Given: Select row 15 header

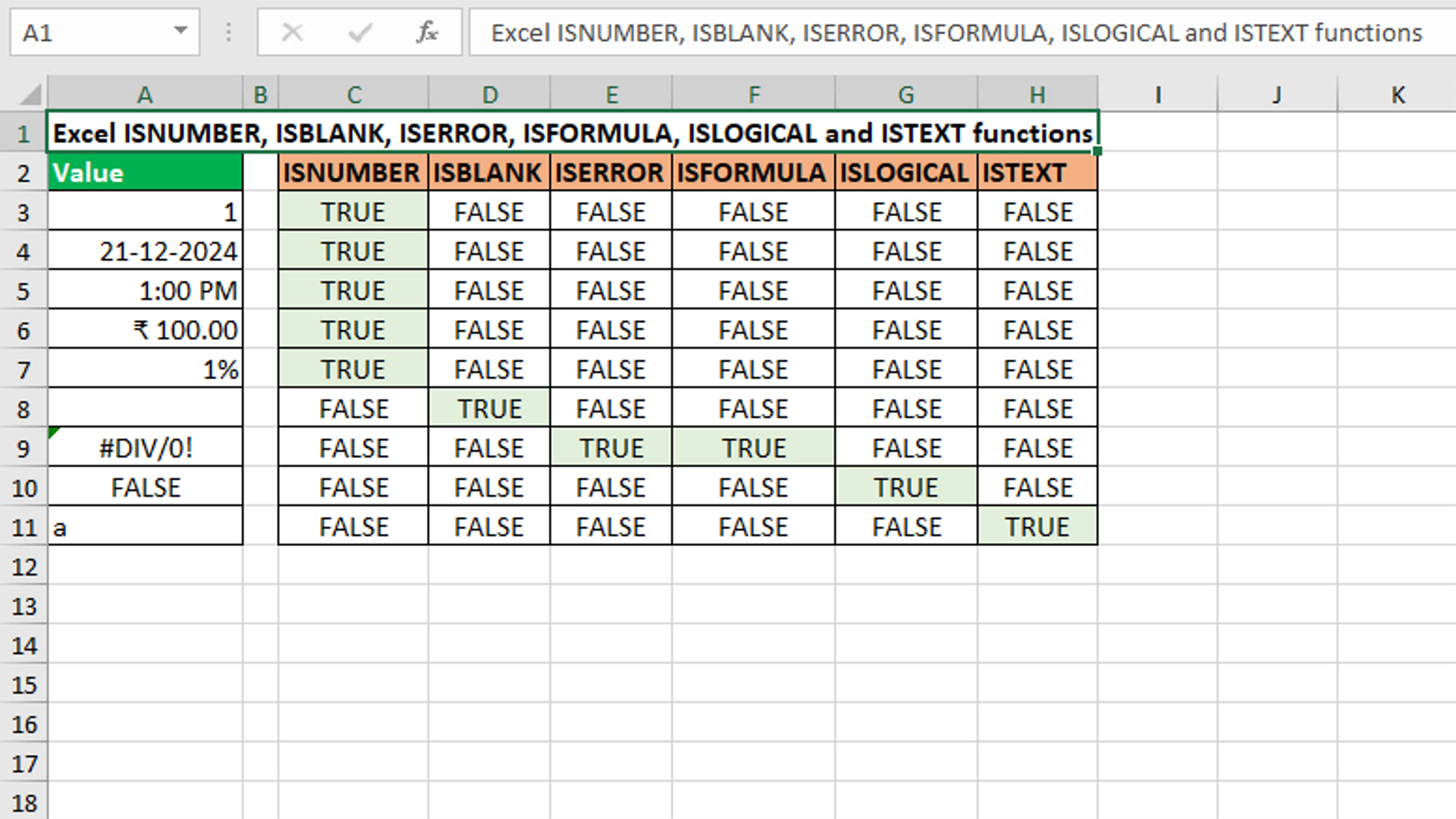Looking at the screenshot, I should coord(24,685).
